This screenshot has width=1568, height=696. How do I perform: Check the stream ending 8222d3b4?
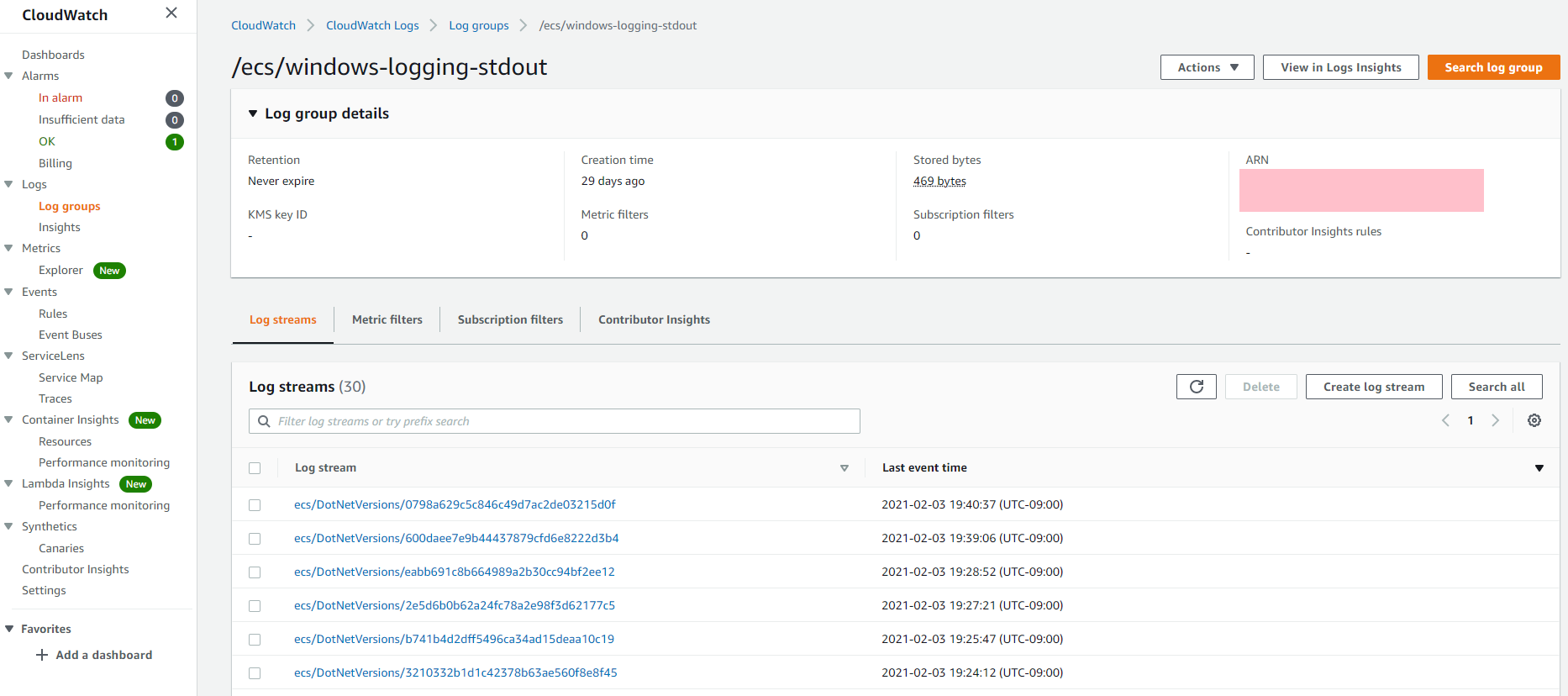coord(255,539)
